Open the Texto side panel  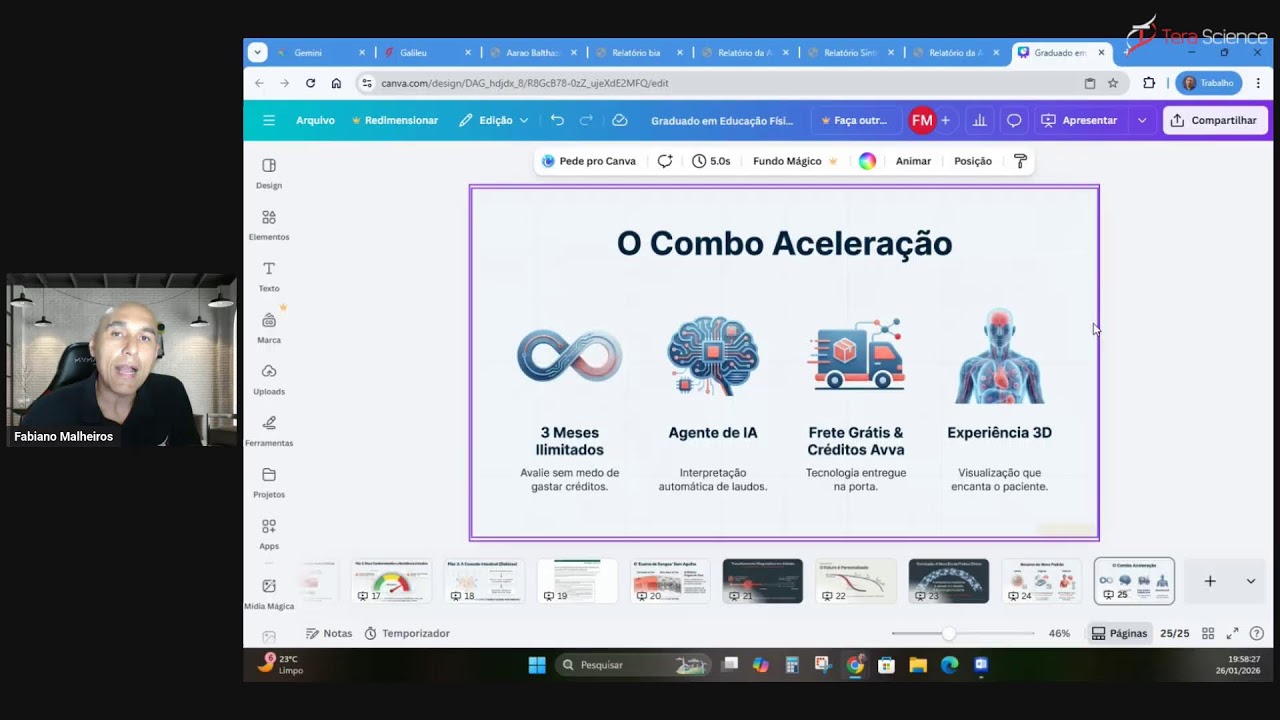click(269, 276)
